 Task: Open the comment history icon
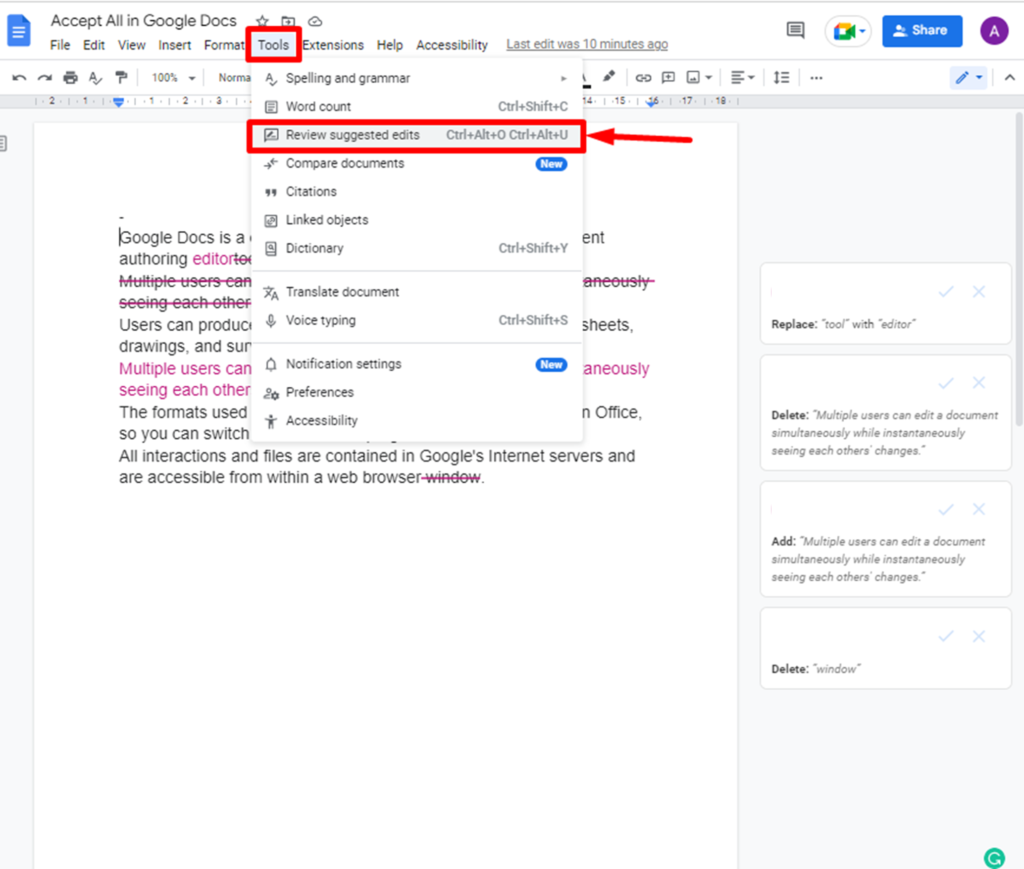(795, 30)
